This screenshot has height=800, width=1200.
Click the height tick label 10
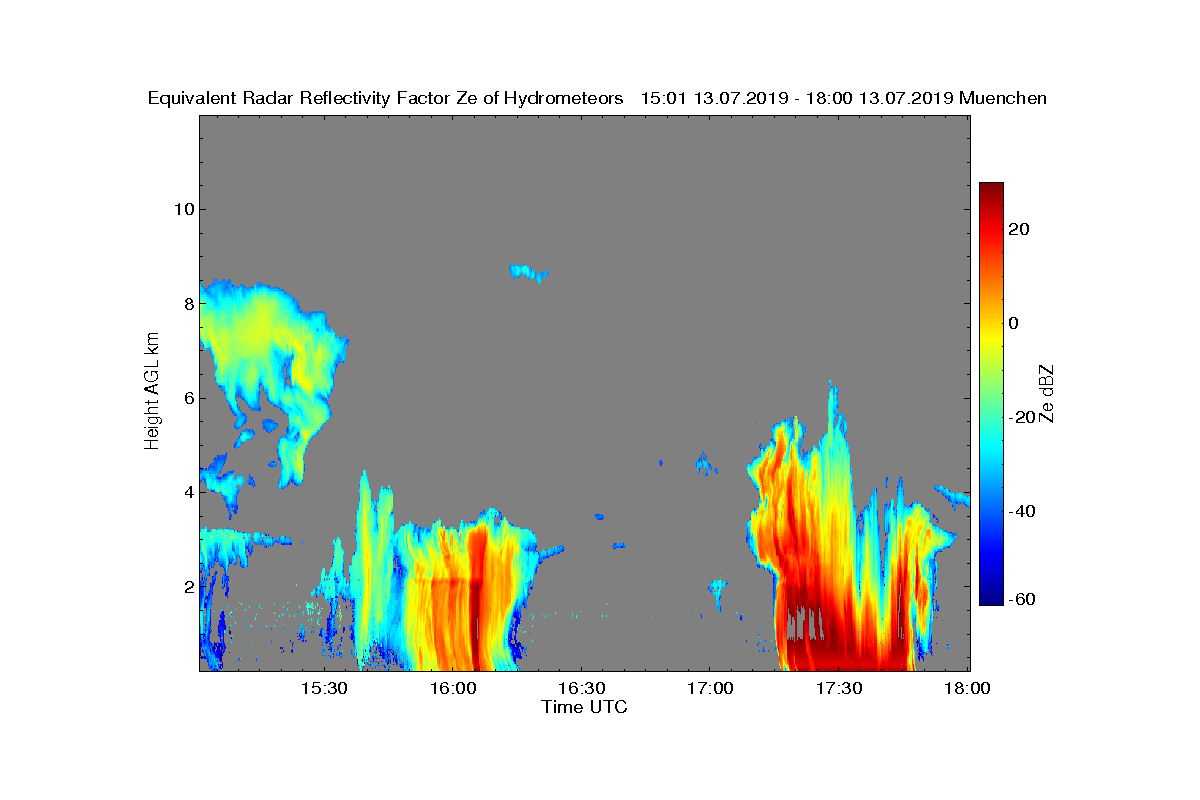[x=182, y=209]
